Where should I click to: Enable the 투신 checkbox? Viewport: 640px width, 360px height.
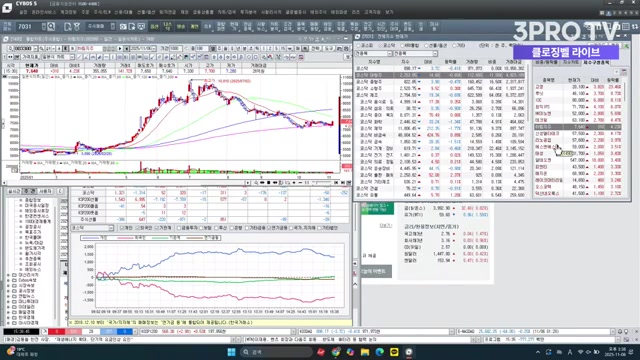(217, 228)
